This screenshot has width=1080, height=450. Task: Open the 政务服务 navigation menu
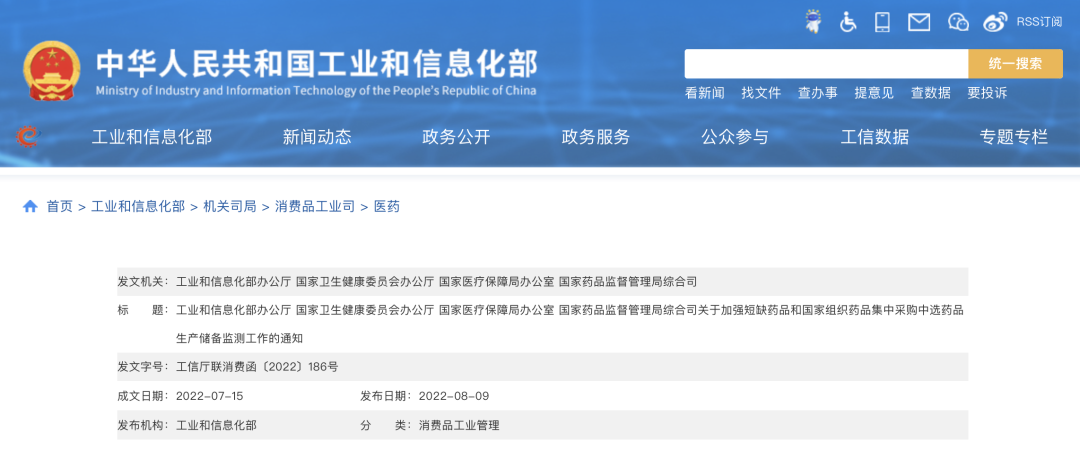coord(596,138)
